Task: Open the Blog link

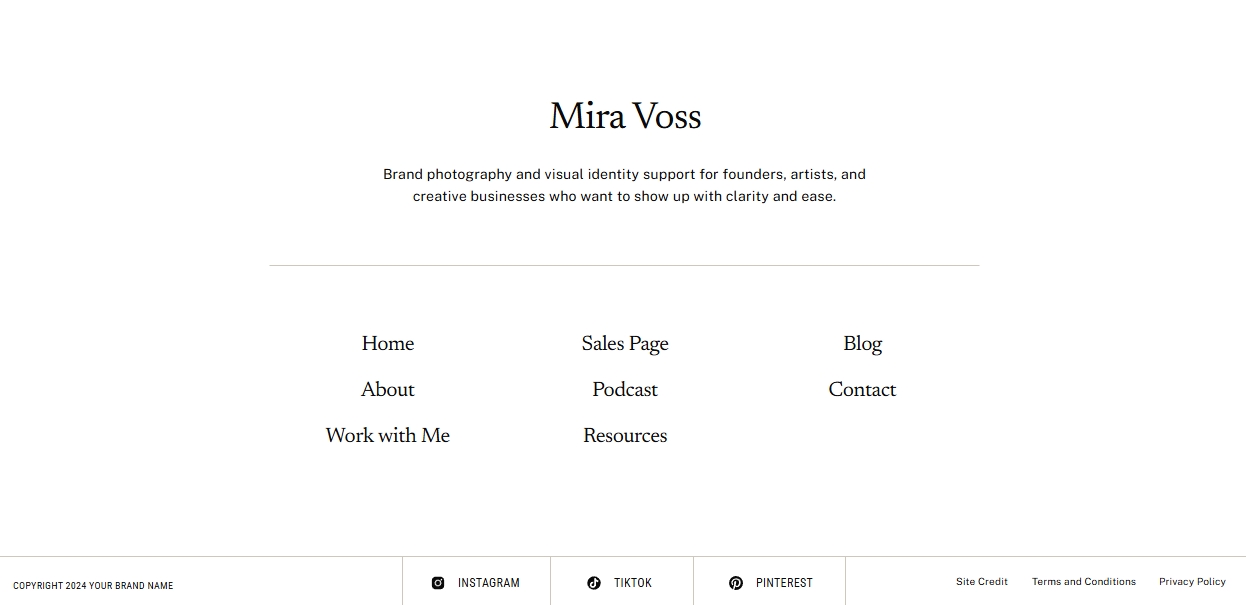Action: tap(862, 344)
